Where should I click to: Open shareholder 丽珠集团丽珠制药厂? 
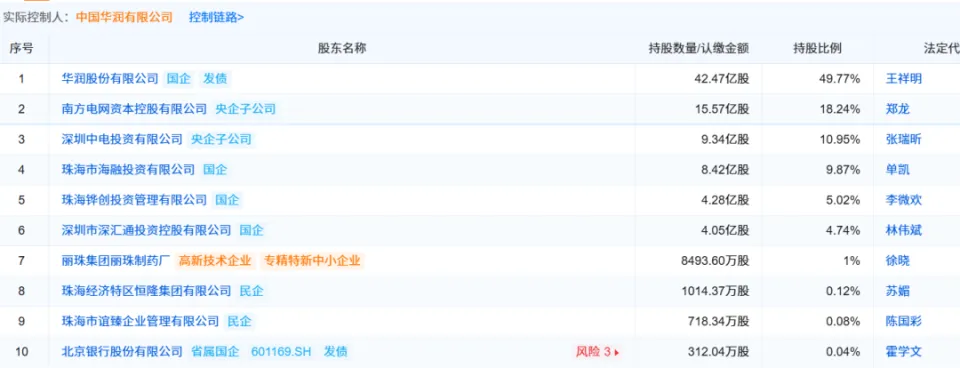[x=116, y=261]
